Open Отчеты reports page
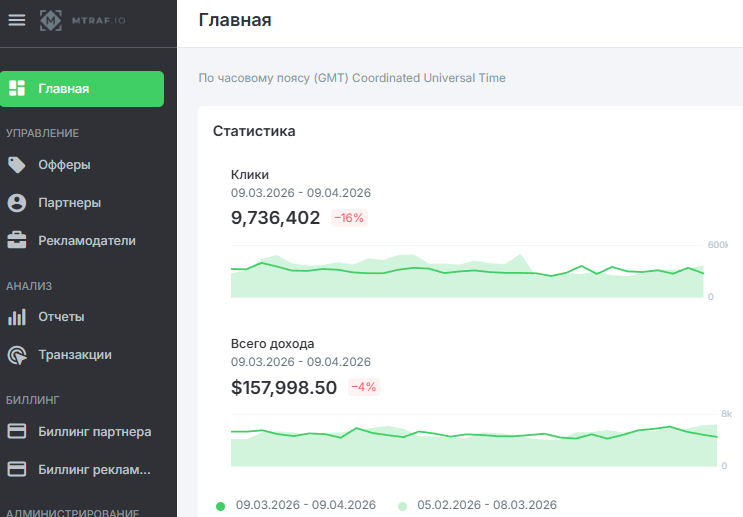743x517 pixels. coord(61,317)
